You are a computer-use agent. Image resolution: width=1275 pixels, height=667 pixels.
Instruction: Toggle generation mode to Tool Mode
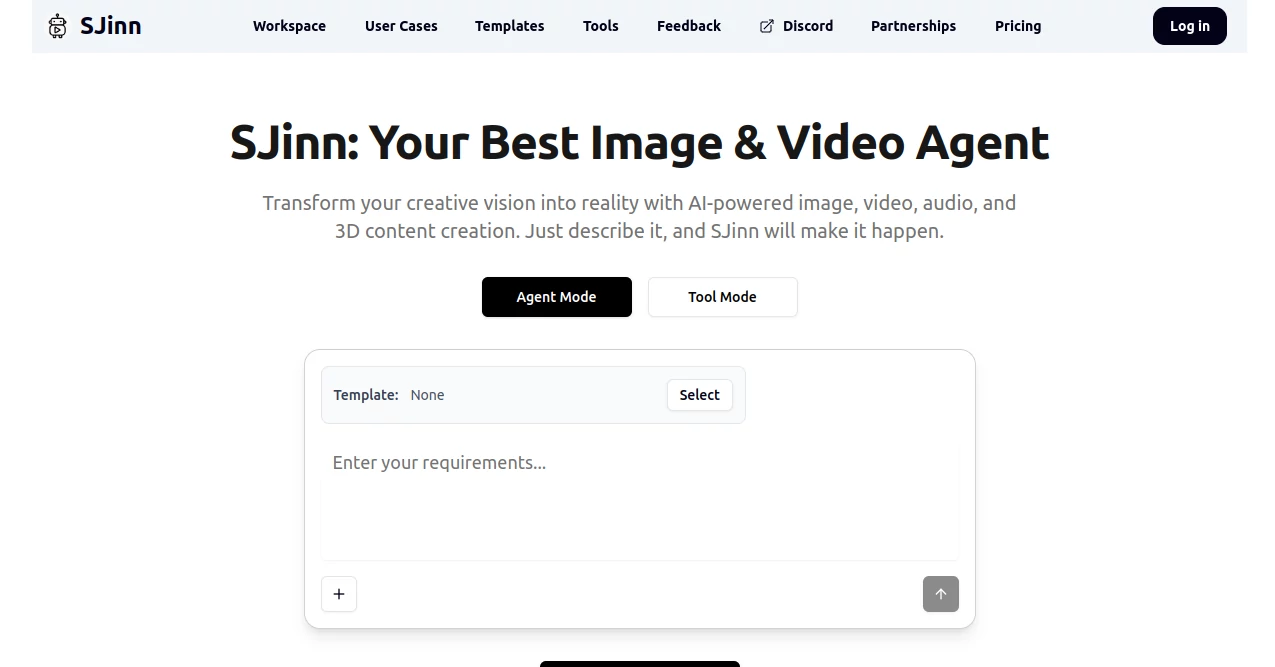722,297
